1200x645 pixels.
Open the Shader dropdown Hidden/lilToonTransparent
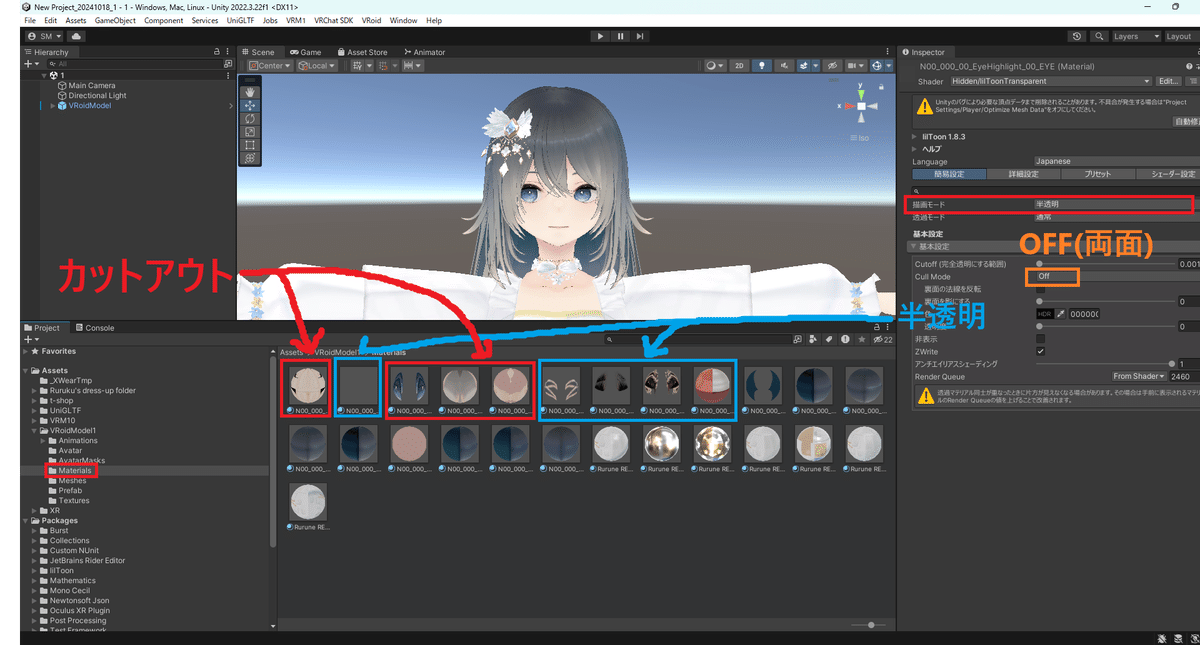1051,81
